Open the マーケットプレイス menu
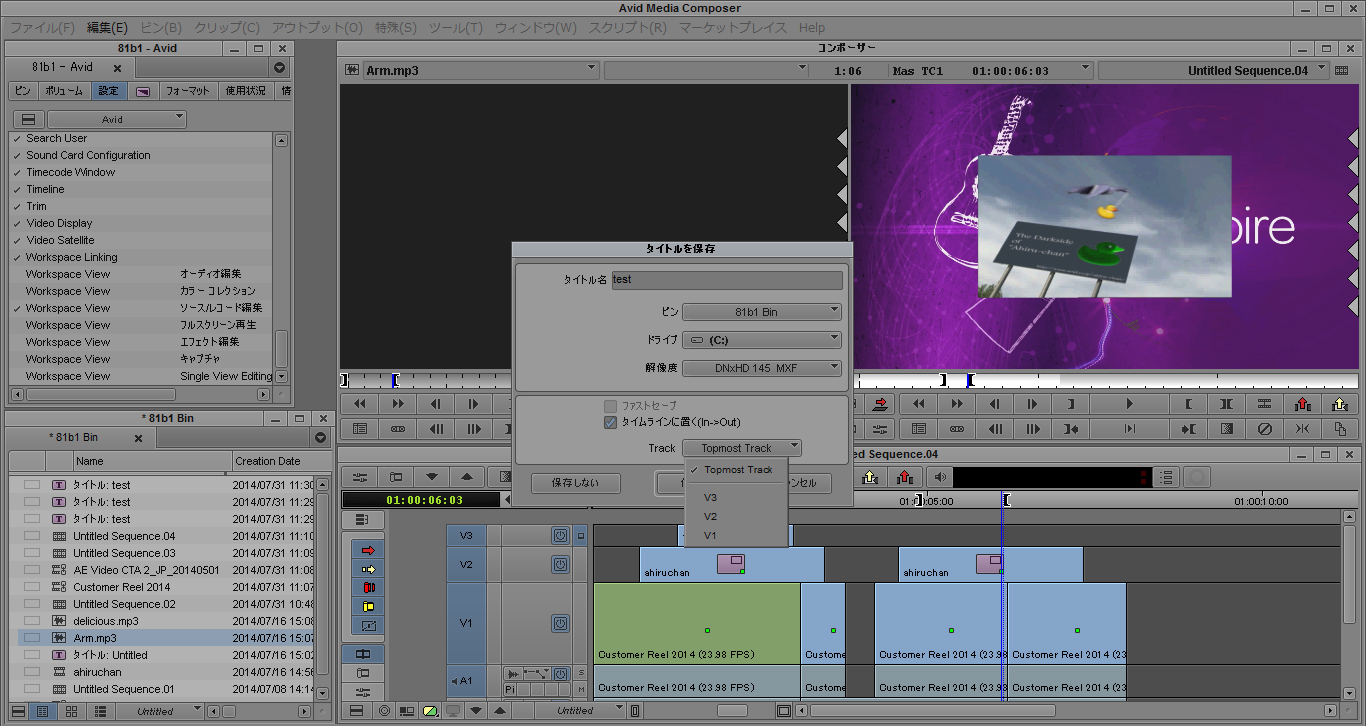 [x=732, y=28]
